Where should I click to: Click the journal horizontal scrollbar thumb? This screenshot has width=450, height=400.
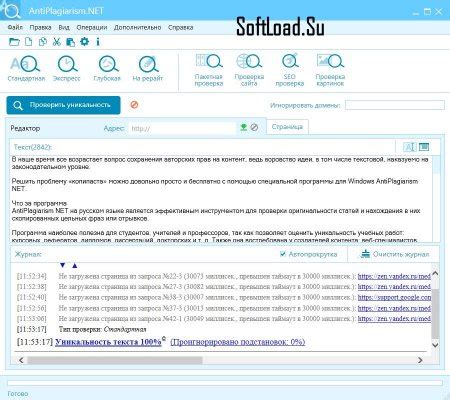click(x=115, y=360)
